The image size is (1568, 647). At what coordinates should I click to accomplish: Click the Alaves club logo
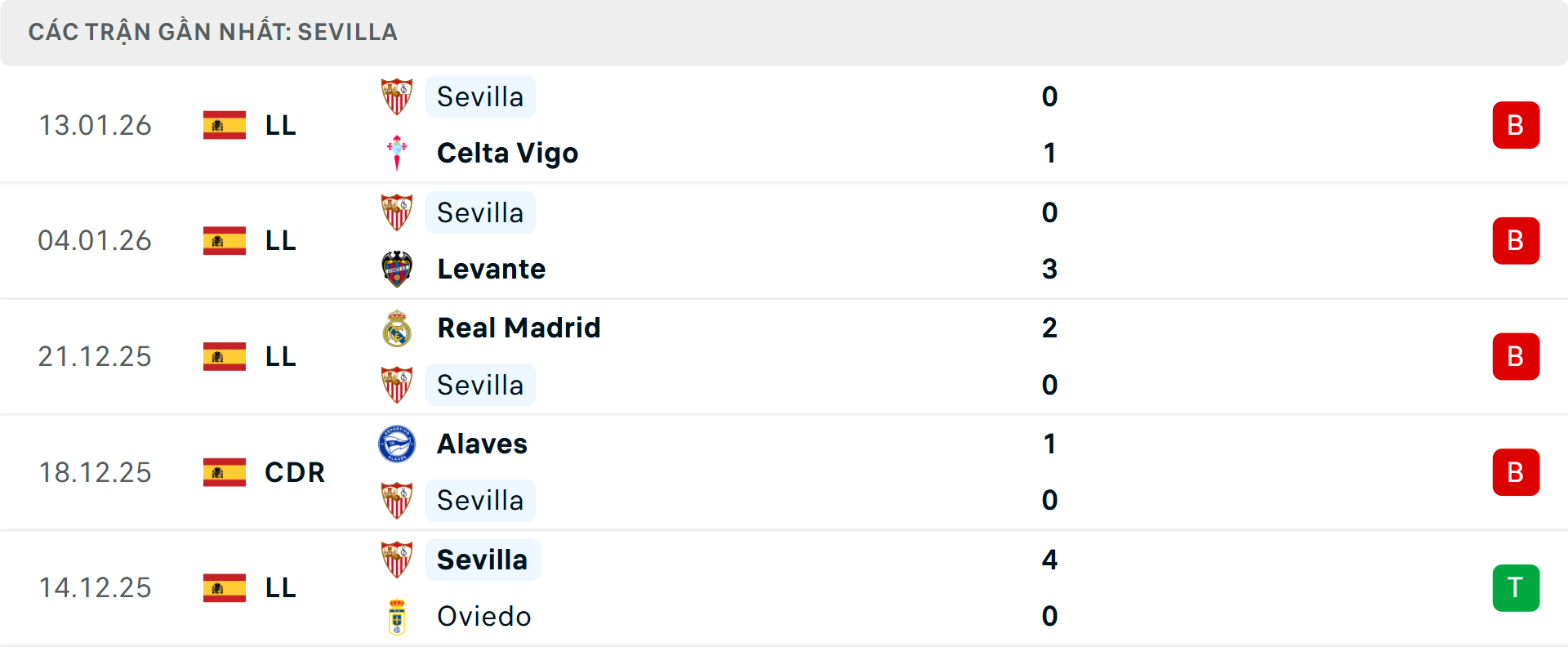(398, 444)
